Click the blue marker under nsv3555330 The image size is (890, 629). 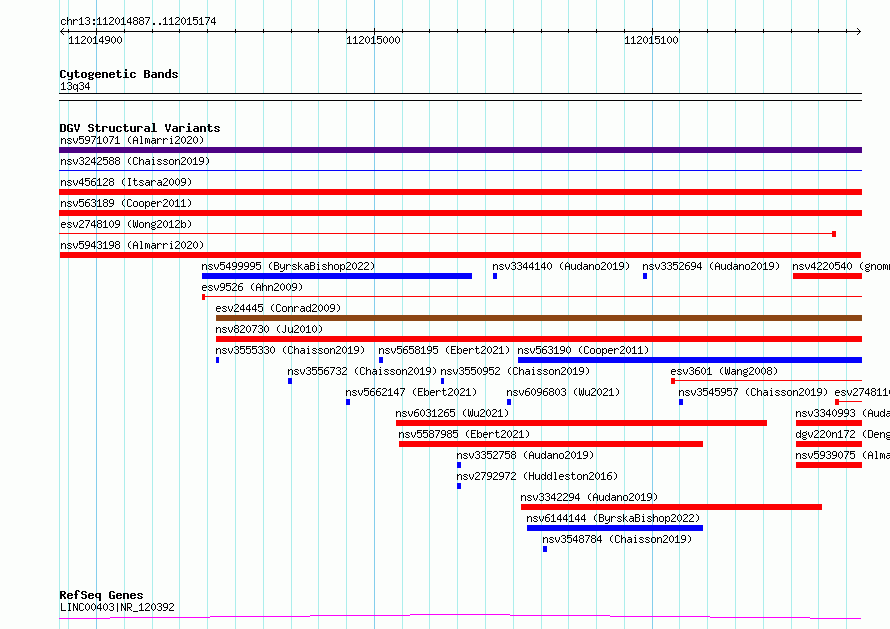pos(217,360)
